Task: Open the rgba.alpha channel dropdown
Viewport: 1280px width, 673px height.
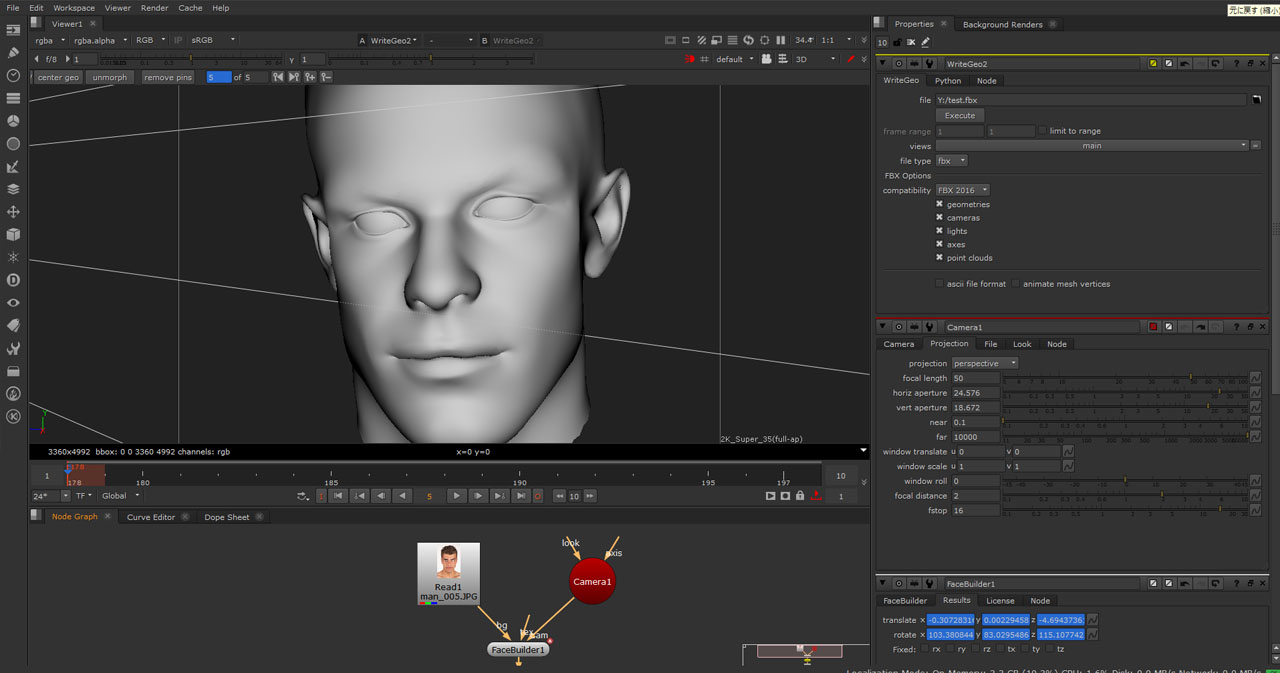Action: pos(100,40)
